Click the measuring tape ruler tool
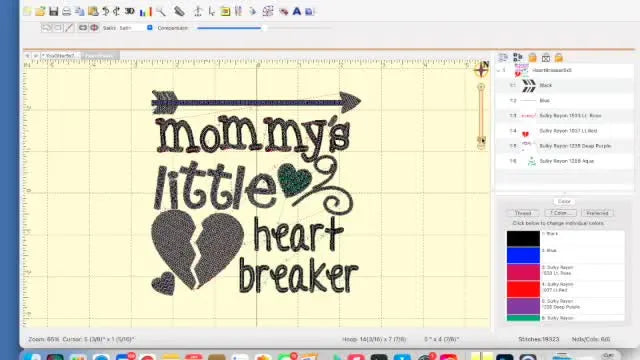 coord(179,11)
